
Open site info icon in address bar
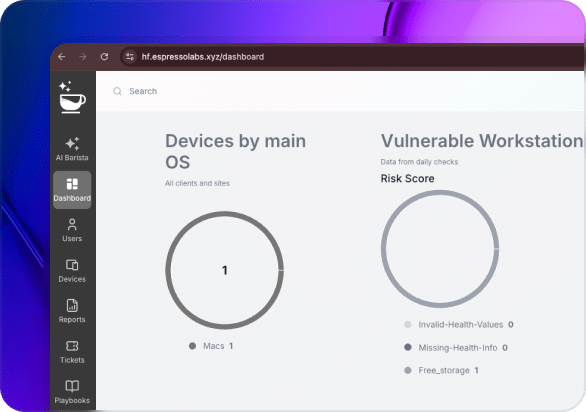point(130,56)
